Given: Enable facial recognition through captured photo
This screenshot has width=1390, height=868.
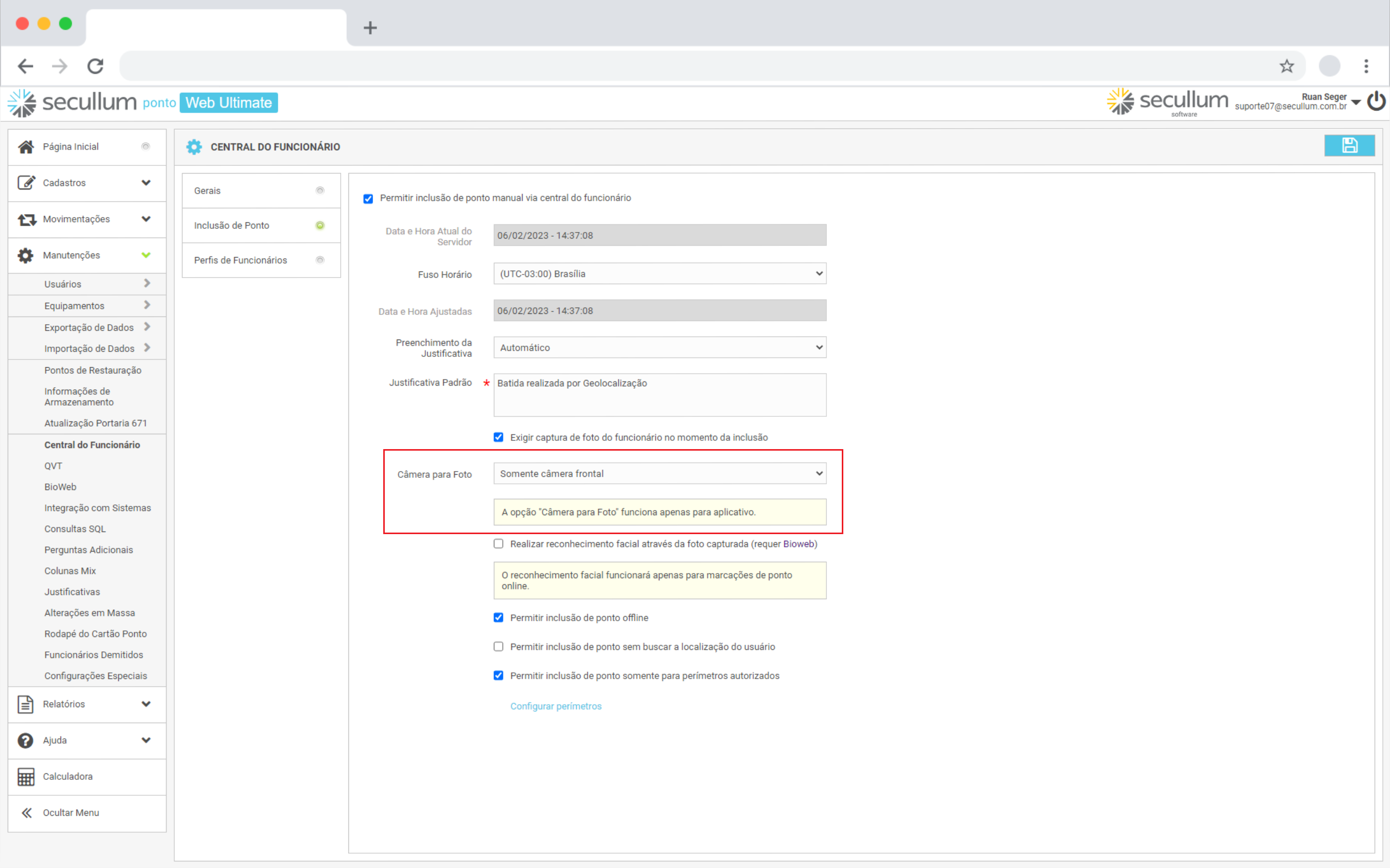Looking at the screenshot, I should [499, 544].
